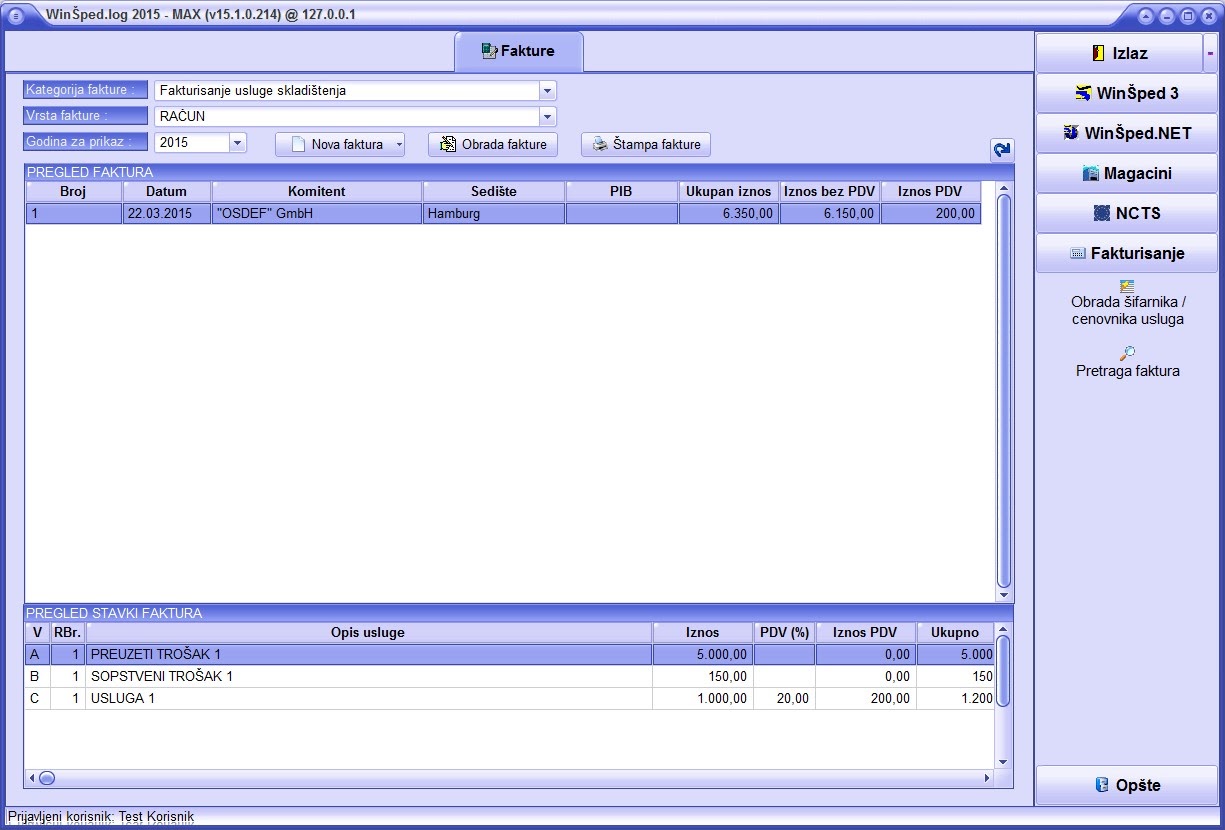Switch to the Fakture tab
Viewport: 1225px width, 830px height.
click(518, 51)
